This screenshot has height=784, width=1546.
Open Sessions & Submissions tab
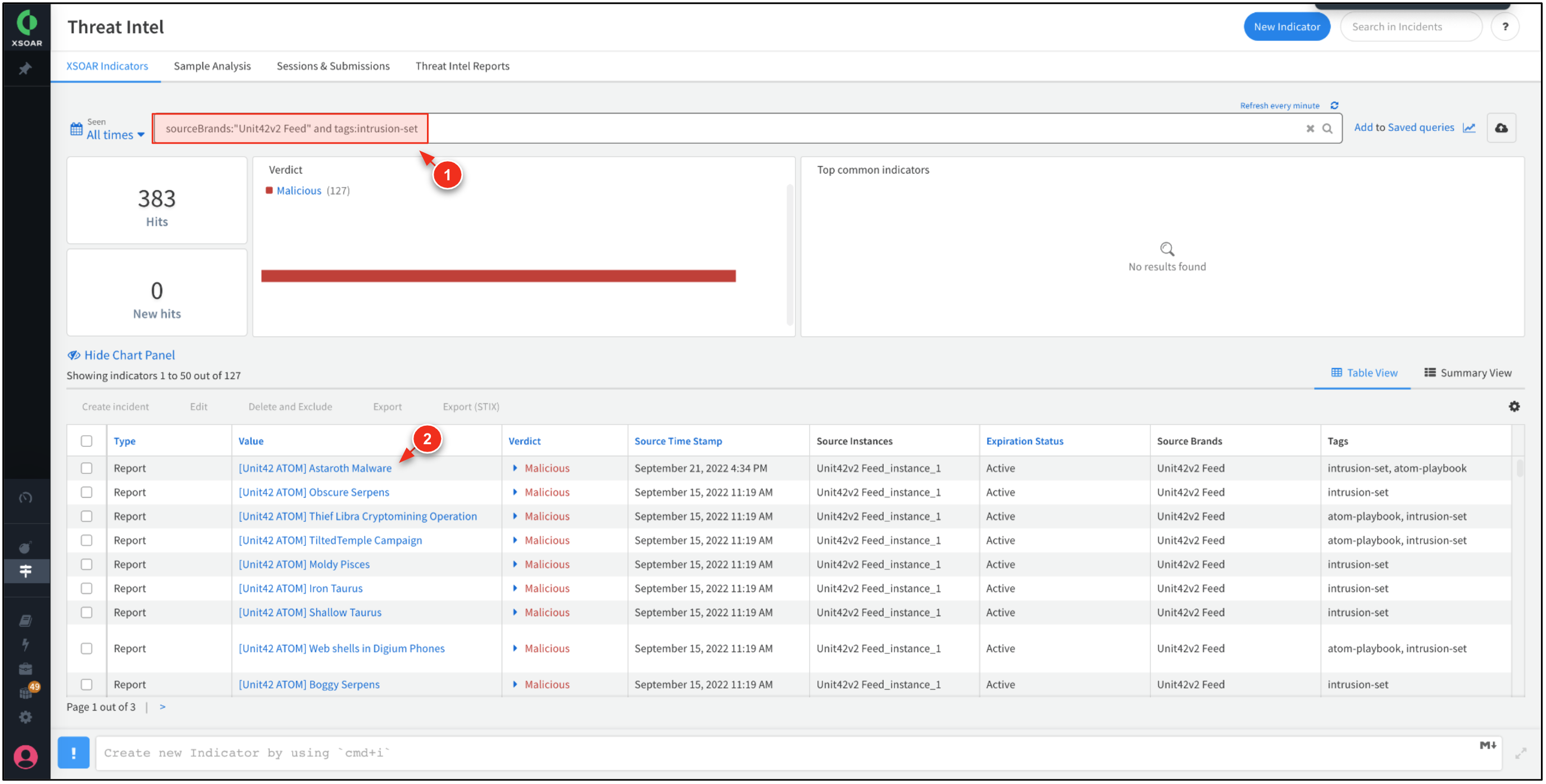coord(333,66)
